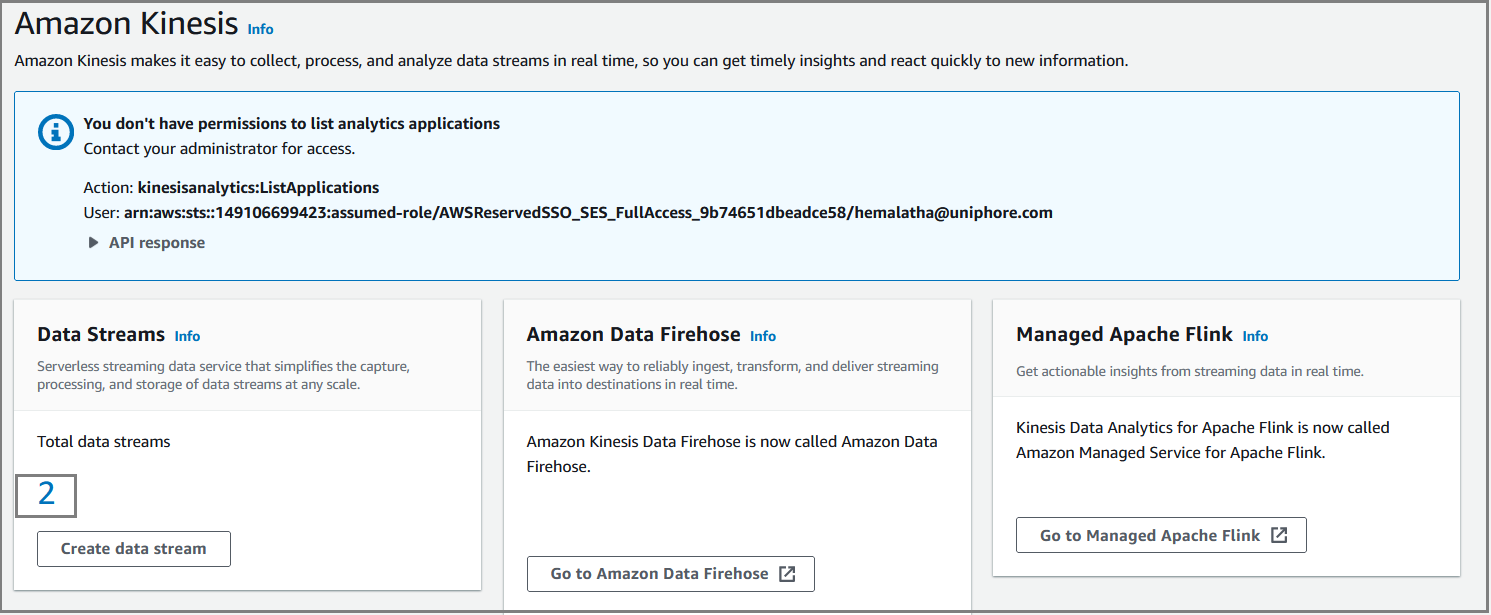
Task: Open the Info link next to Amazon Data Firehose
Action: coord(763,336)
